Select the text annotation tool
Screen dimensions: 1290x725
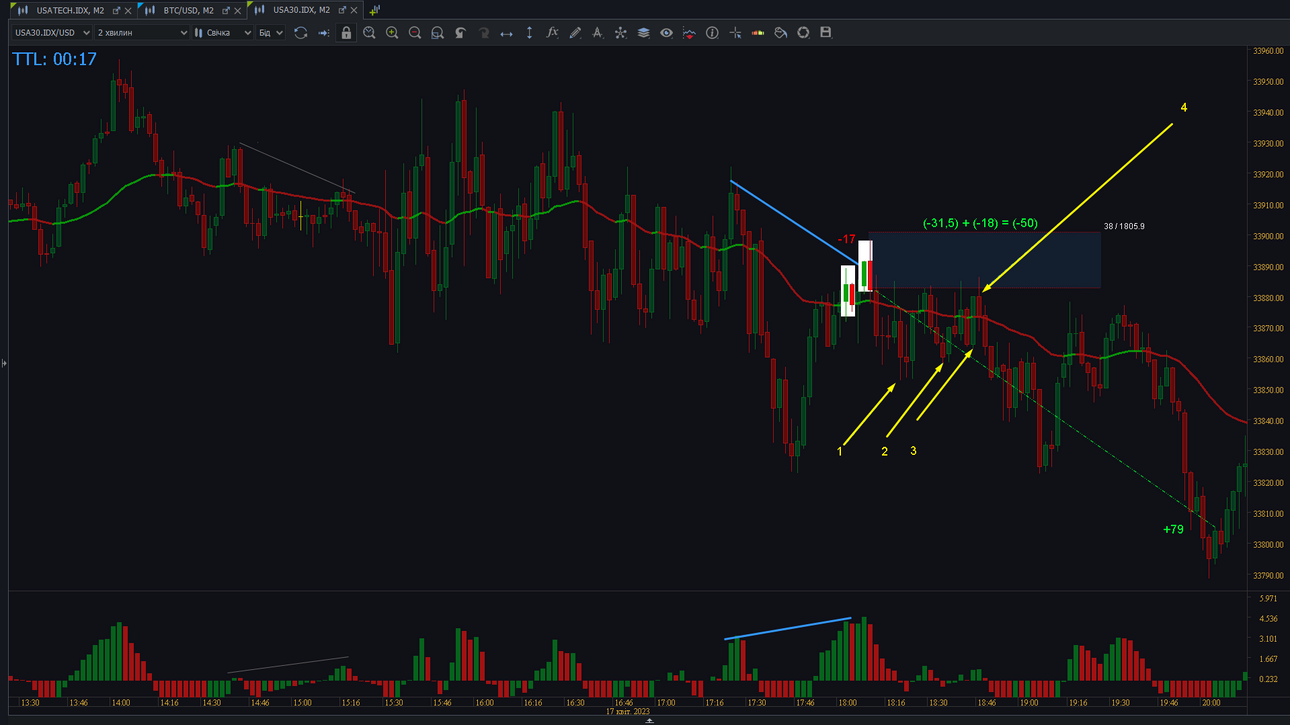pyautogui.click(x=597, y=33)
